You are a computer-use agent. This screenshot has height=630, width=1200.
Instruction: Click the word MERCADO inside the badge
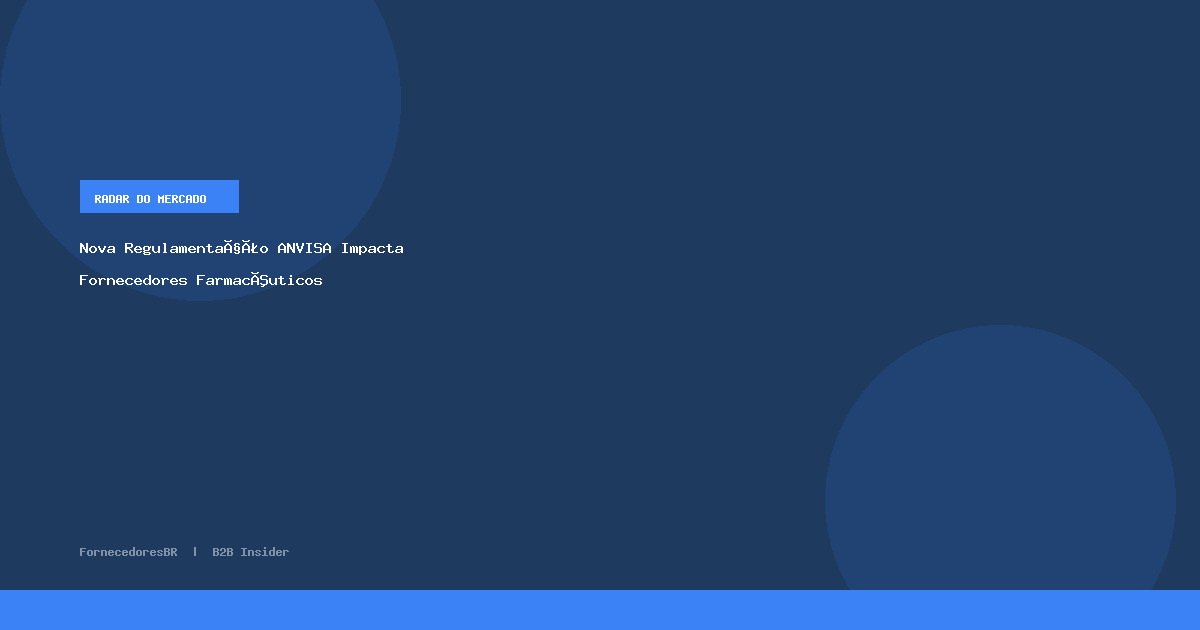(182, 199)
